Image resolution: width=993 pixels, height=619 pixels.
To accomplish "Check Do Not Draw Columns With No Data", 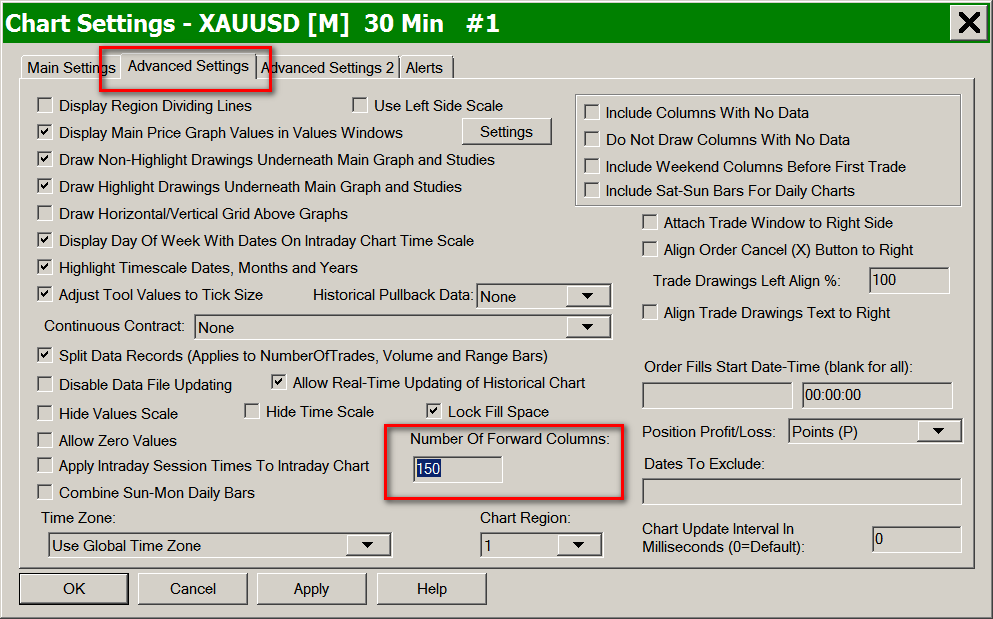I will [592, 139].
